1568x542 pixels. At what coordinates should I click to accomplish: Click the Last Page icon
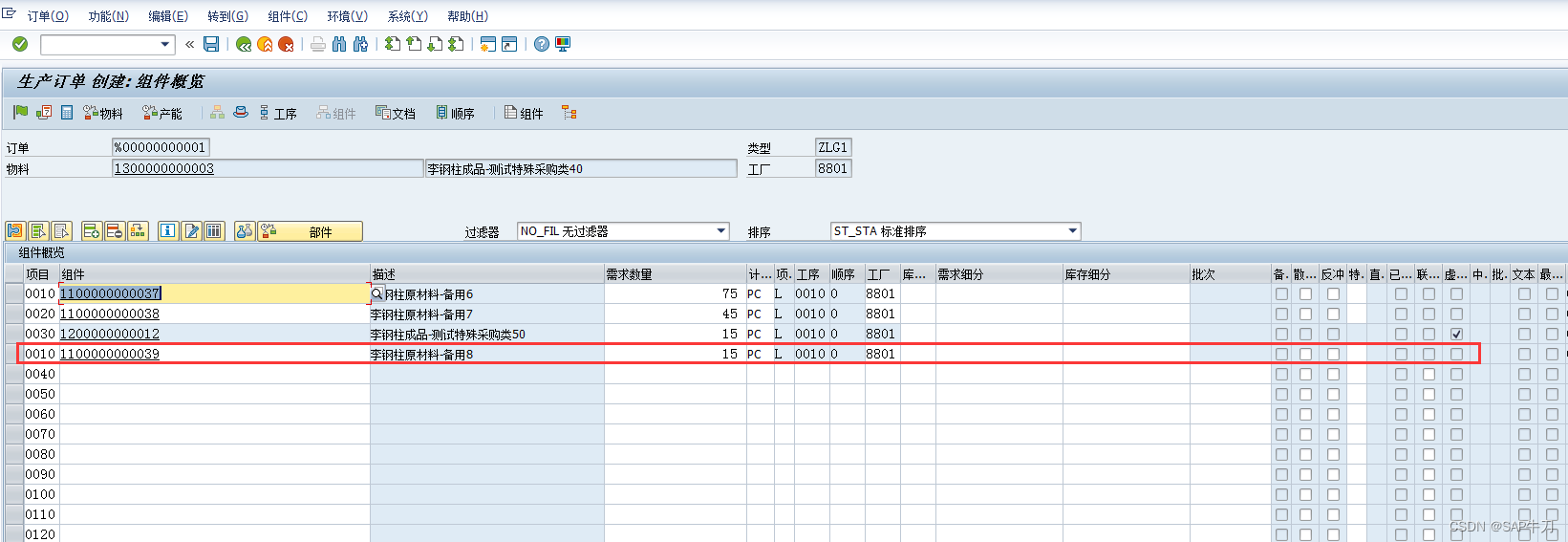pos(456,44)
